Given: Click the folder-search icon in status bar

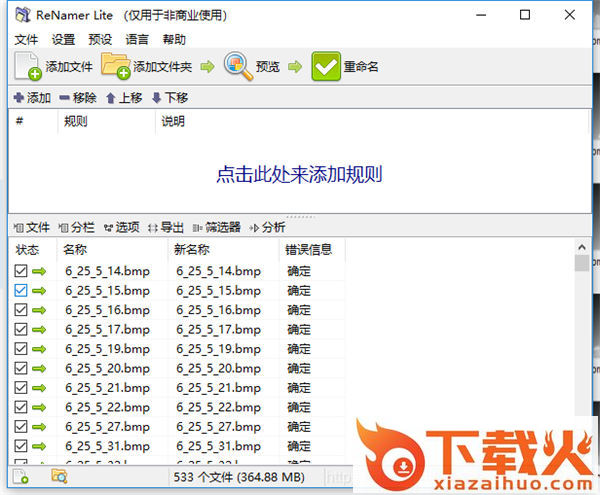Looking at the screenshot, I should click(59, 476).
